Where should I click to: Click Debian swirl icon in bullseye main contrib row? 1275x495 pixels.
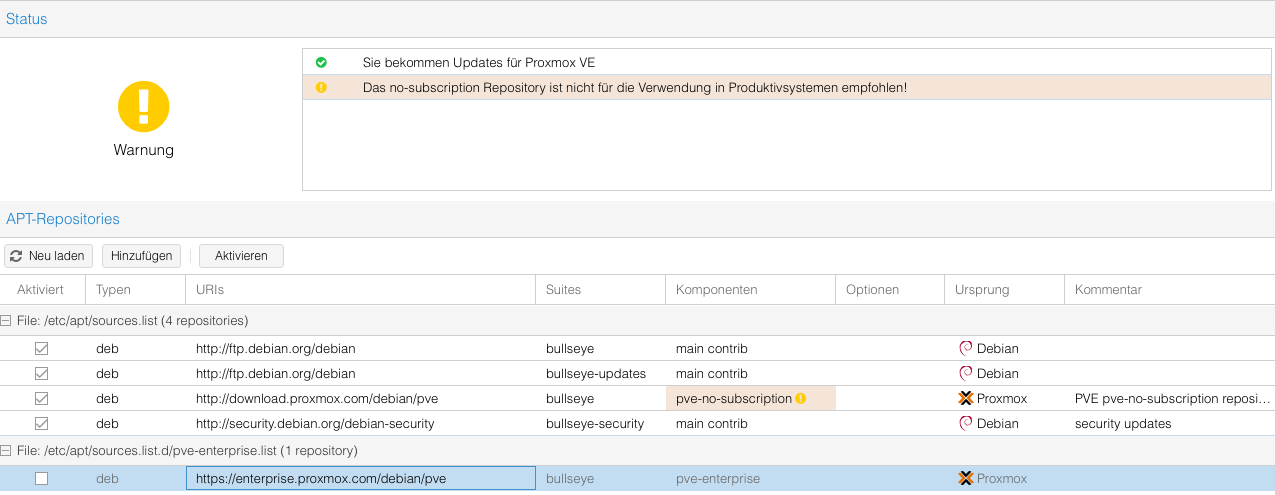(x=965, y=349)
